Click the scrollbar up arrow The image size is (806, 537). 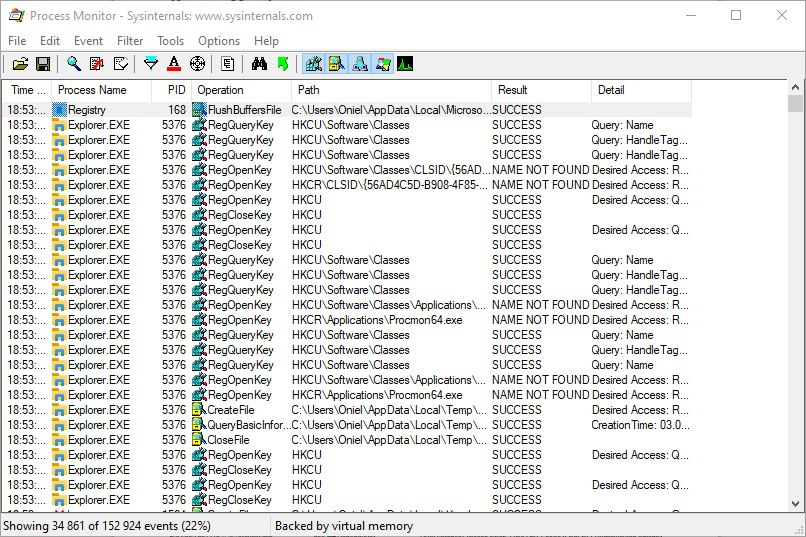pos(795,87)
